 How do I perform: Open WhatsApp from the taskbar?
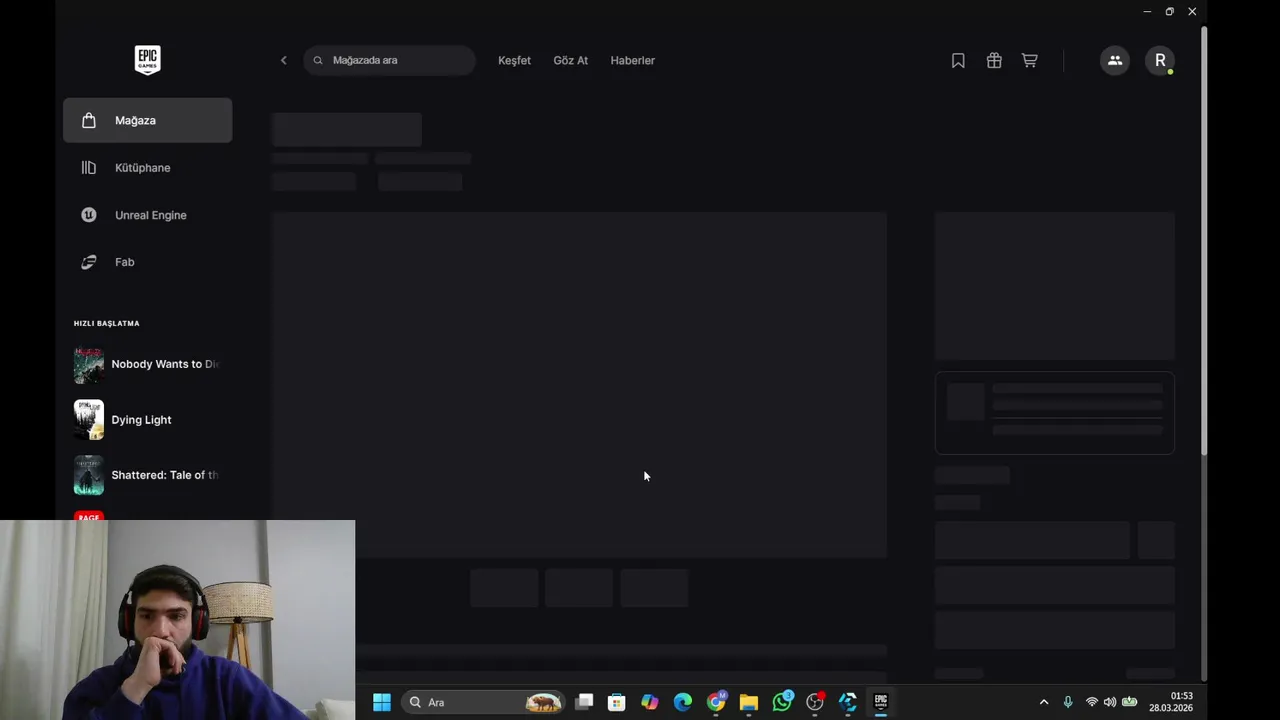coord(782,702)
